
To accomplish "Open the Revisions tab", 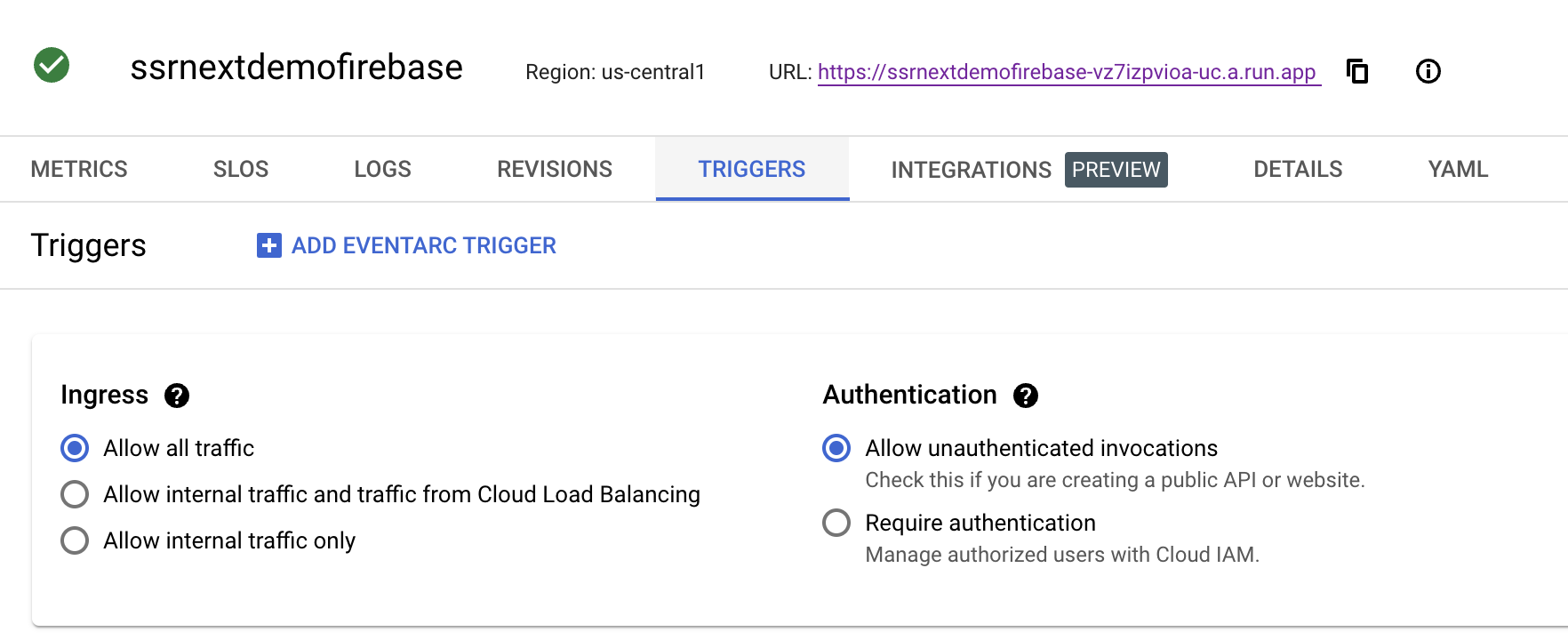I will 555,169.
